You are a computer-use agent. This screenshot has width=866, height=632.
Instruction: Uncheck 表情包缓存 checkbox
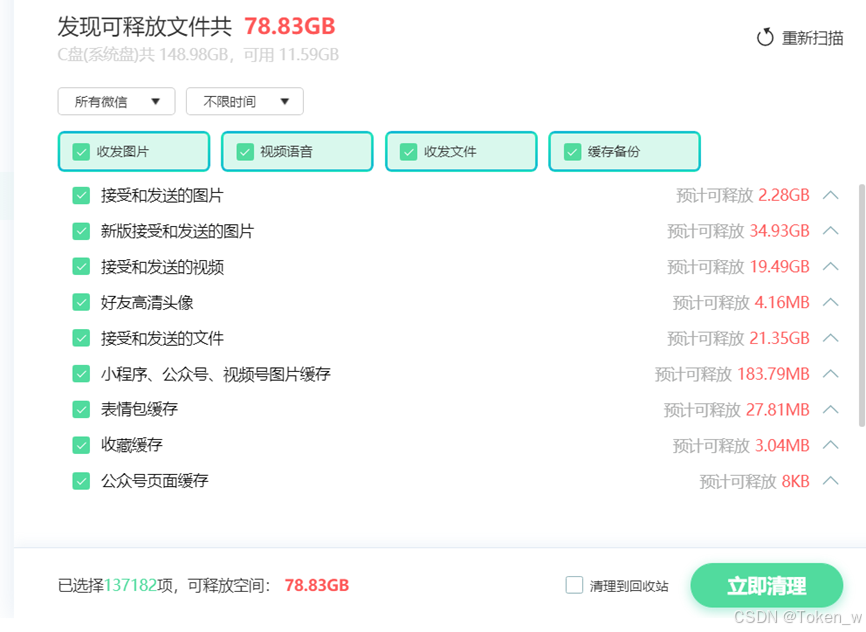(x=81, y=409)
